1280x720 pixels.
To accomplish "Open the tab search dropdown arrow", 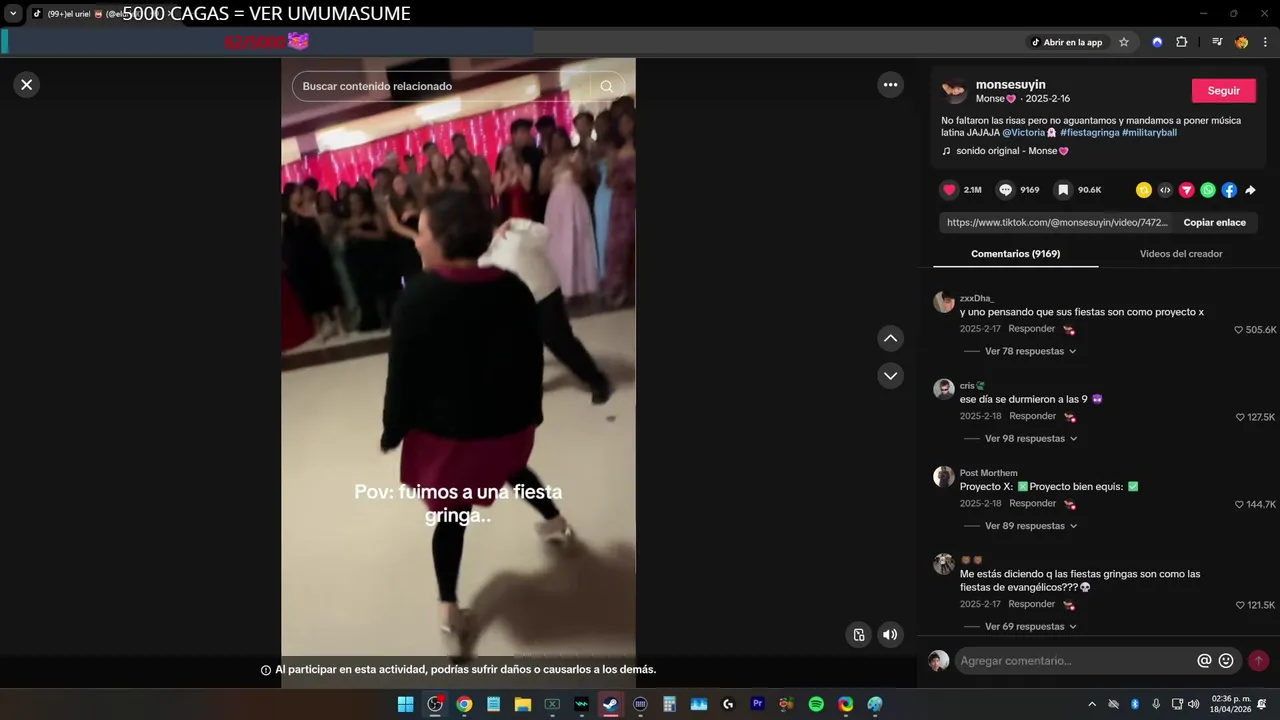I will point(13,13).
